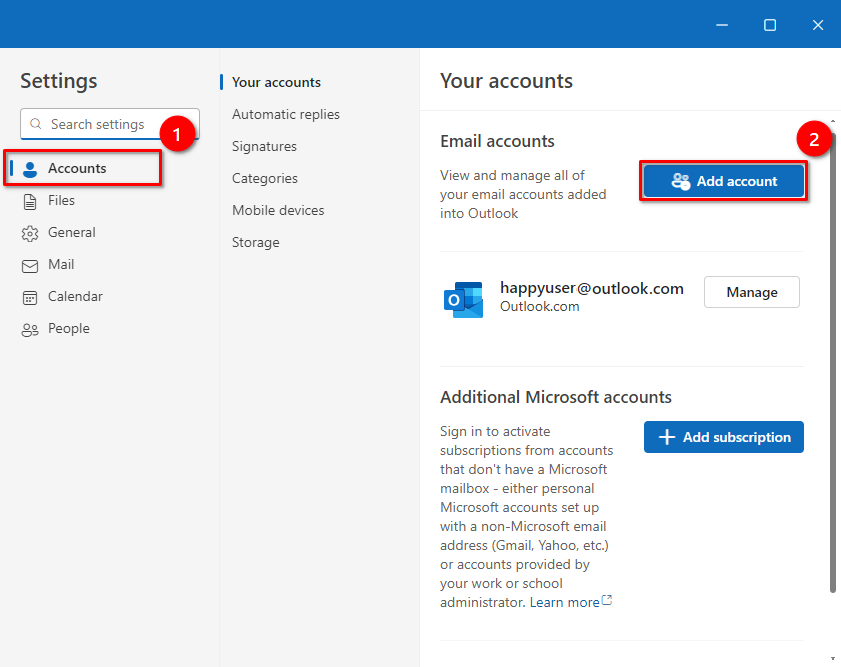Follow the Learn more link
841x667 pixels.
click(x=564, y=602)
